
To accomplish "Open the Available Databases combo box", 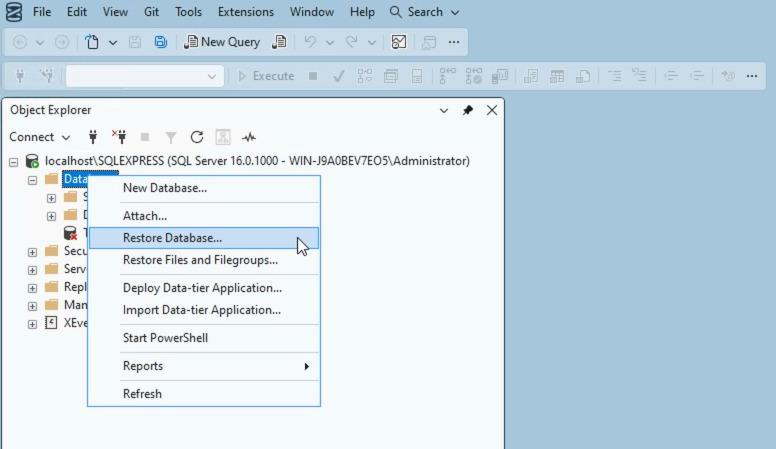I will tap(145, 76).
